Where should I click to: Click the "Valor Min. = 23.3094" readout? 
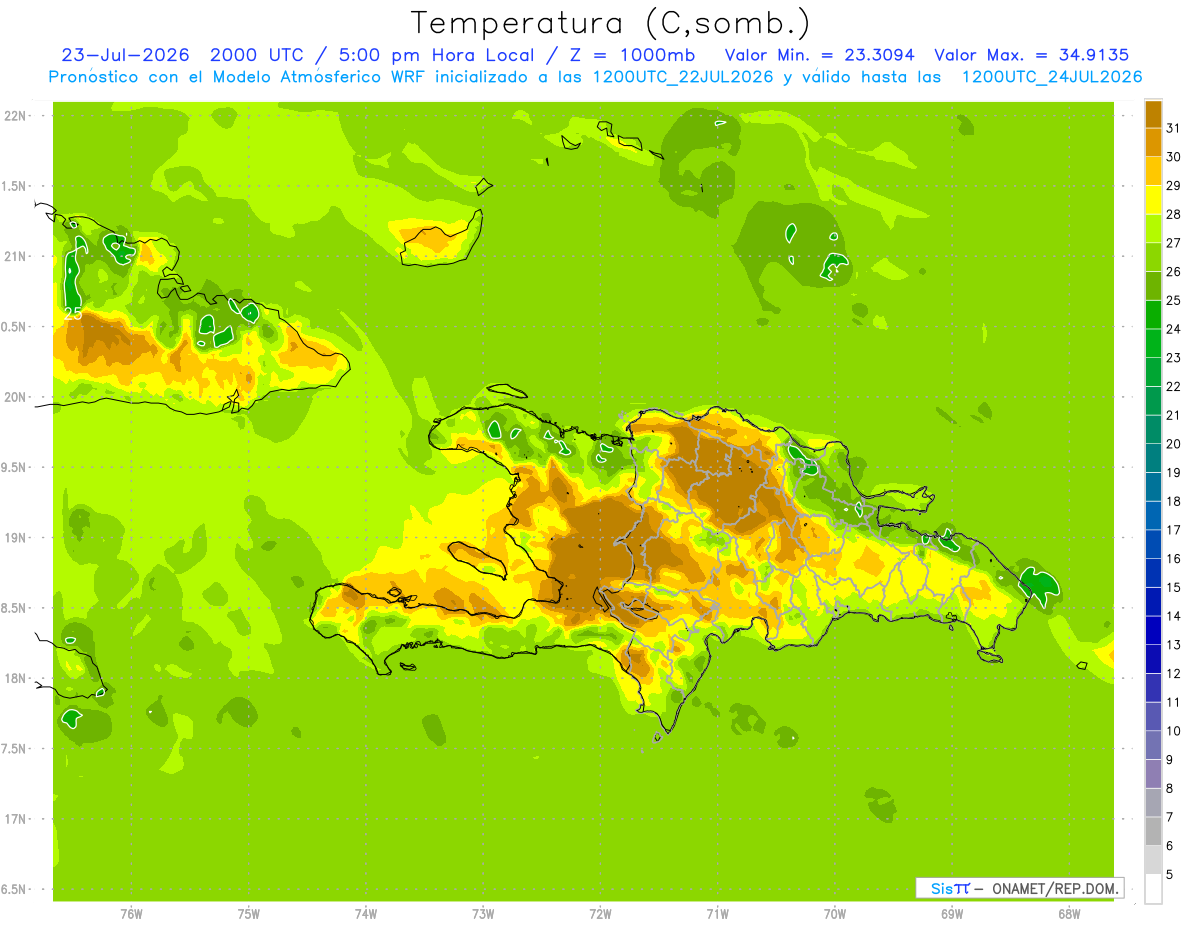818,55
